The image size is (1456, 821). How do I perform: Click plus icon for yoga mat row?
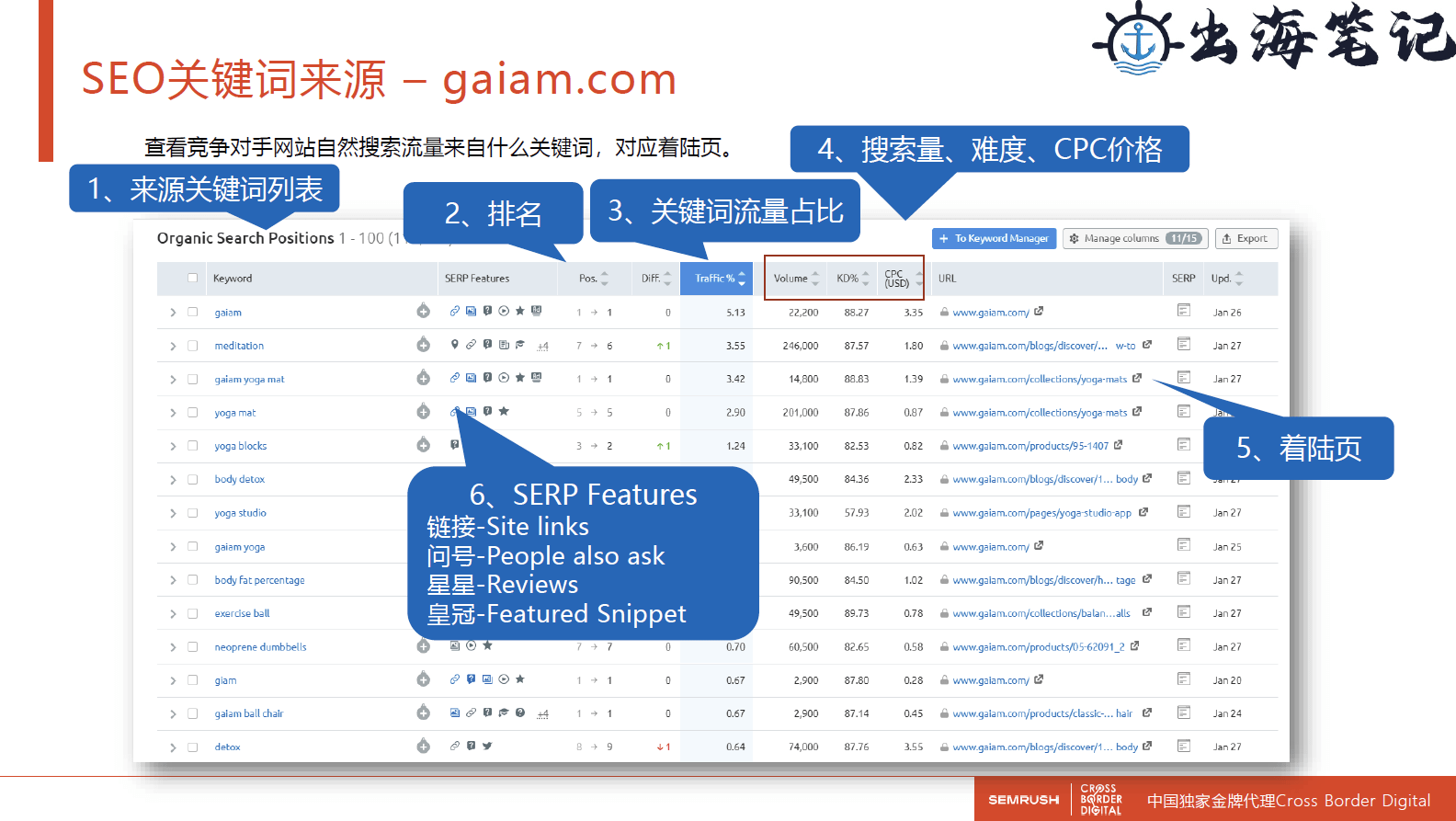(423, 412)
